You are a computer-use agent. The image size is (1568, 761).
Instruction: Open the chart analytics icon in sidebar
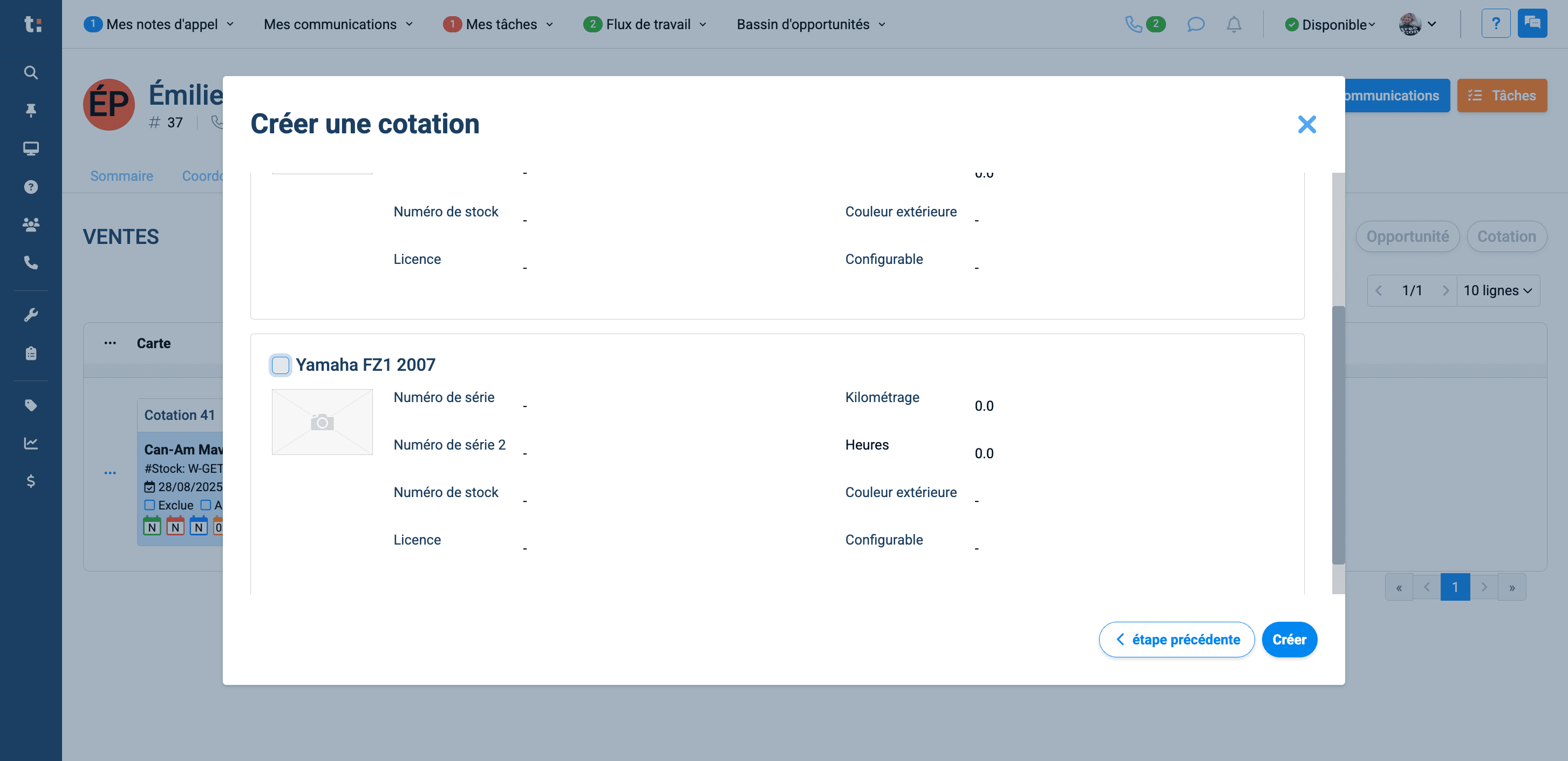point(31,443)
